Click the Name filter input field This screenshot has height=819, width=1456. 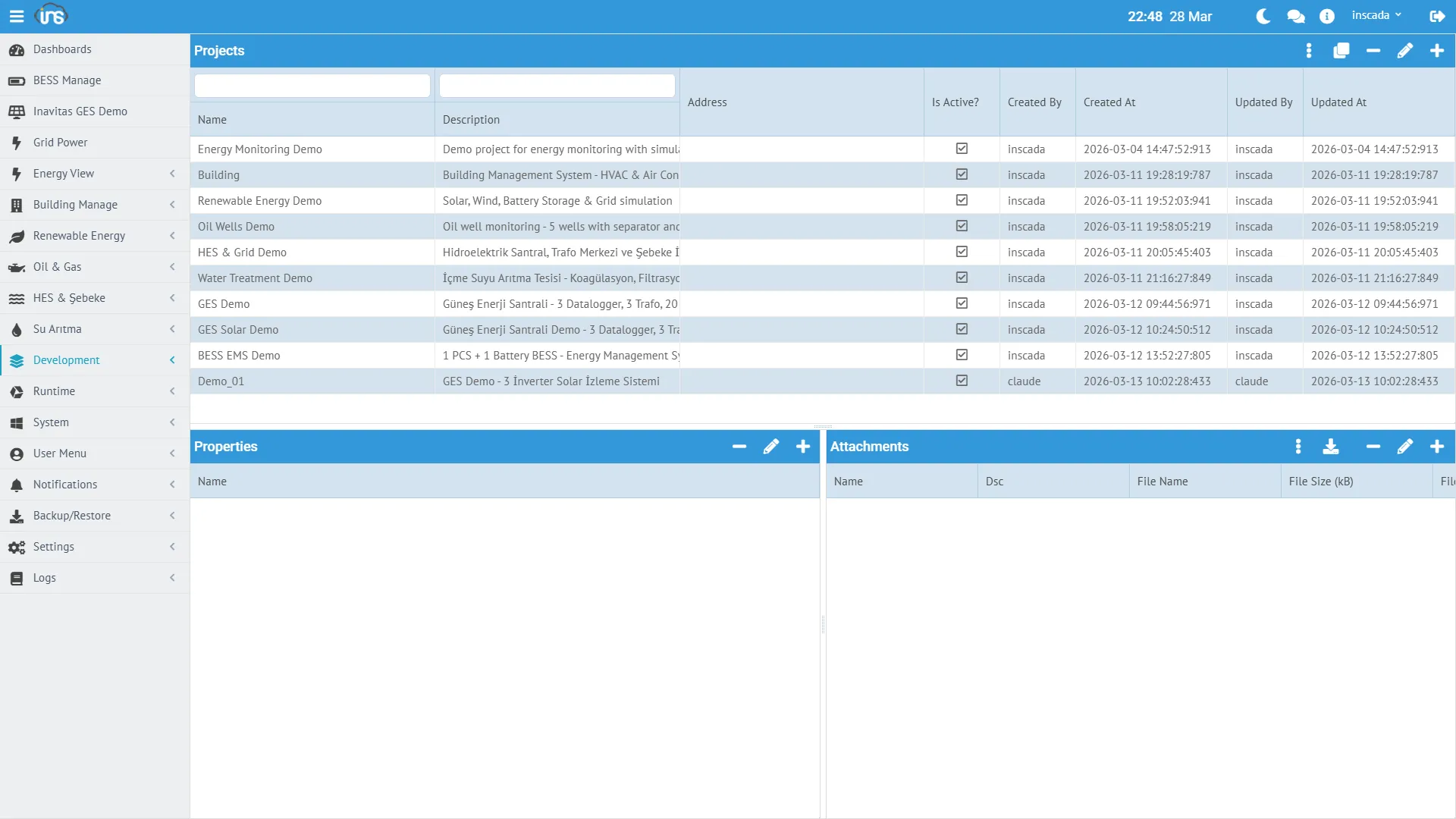[x=312, y=86]
